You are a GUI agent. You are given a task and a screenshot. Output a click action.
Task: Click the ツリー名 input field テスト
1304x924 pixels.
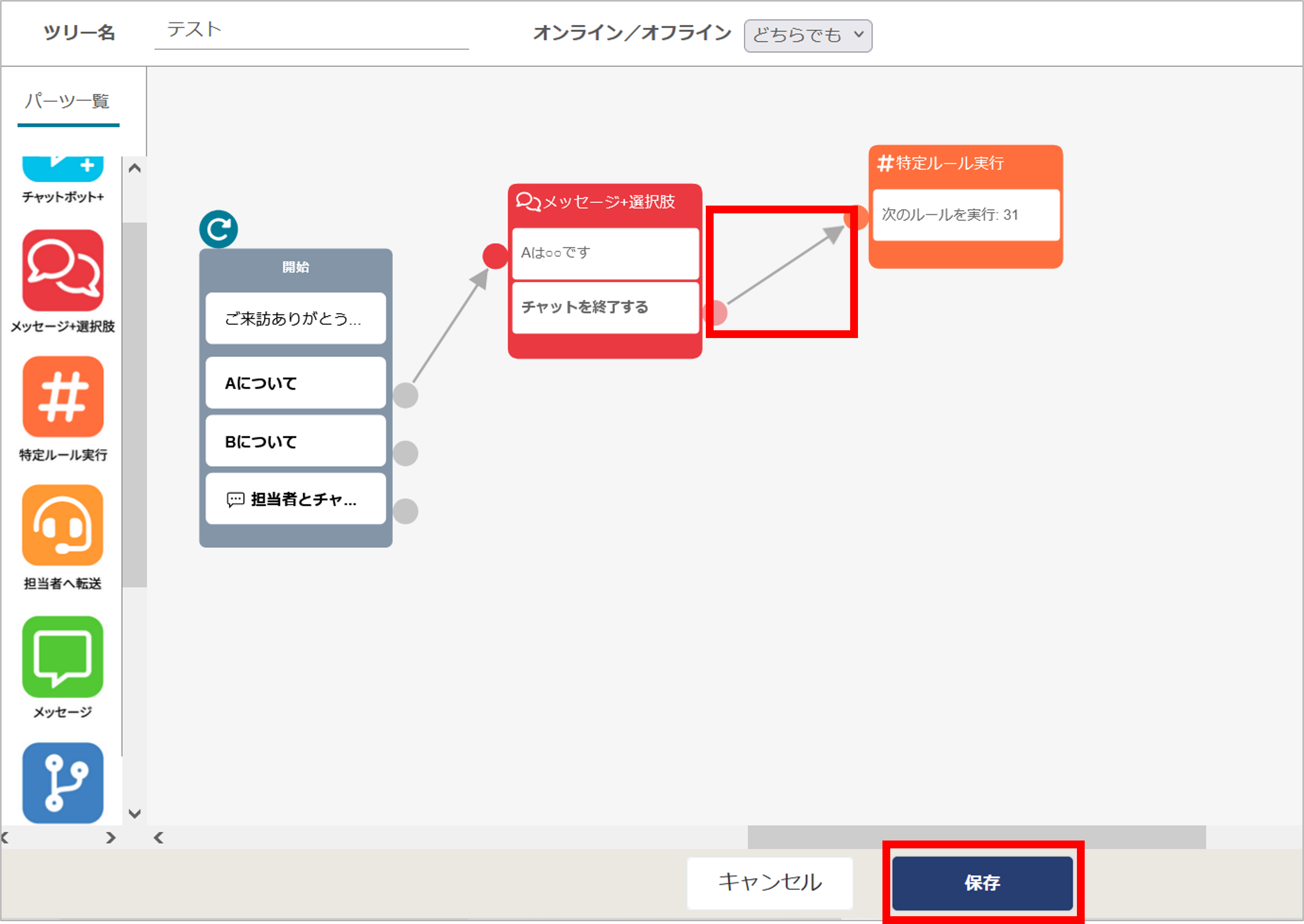pos(312,31)
